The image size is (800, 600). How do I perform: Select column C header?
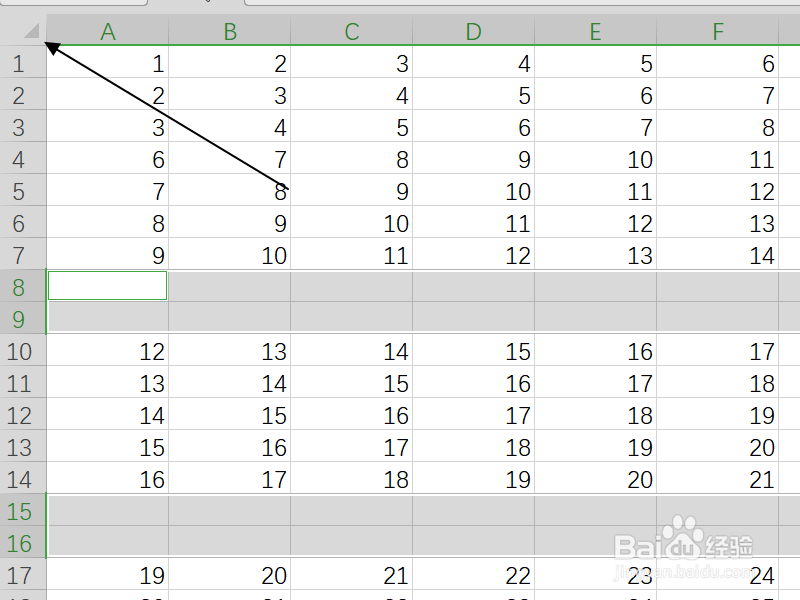point(352,31)
